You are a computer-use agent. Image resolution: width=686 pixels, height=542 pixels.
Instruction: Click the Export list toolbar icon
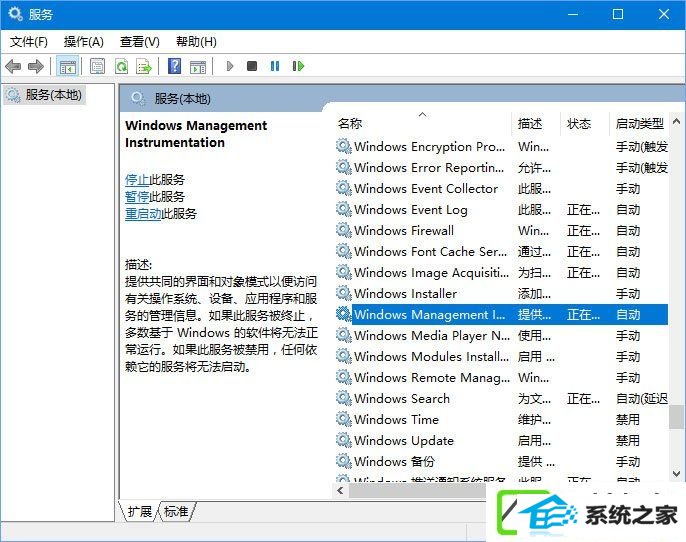144,66
